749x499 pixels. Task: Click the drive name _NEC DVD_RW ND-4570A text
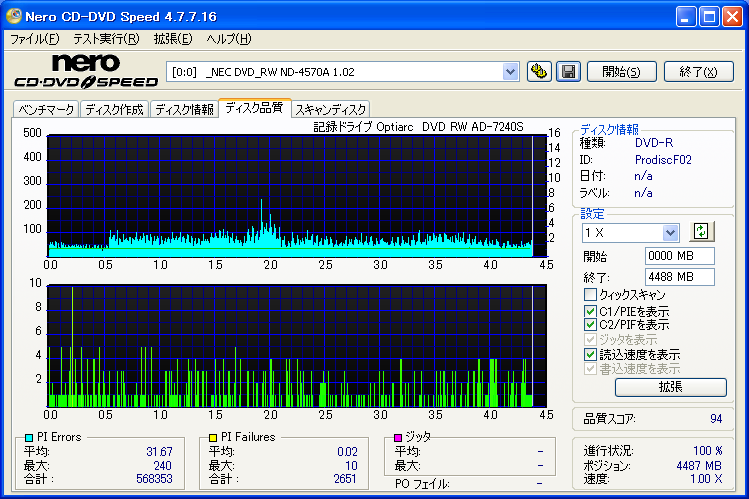click(280, 72)
